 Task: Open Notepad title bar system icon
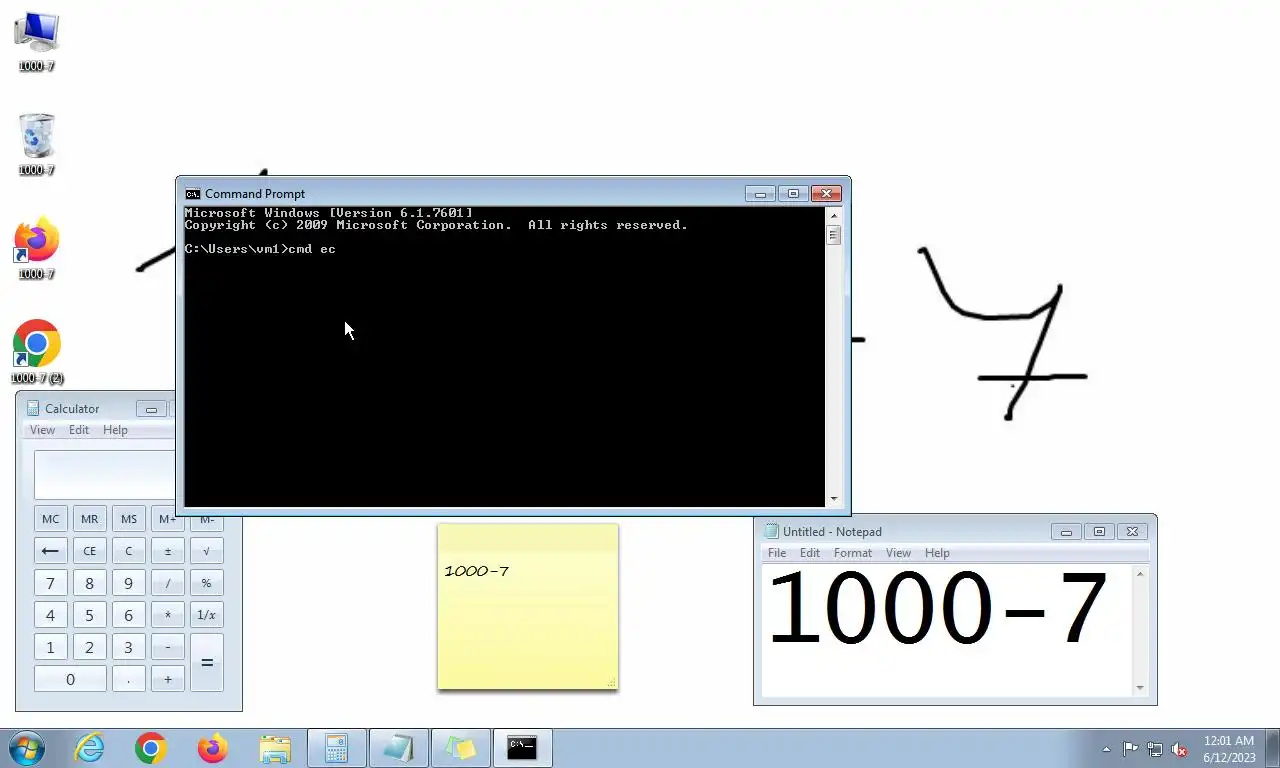771,531
